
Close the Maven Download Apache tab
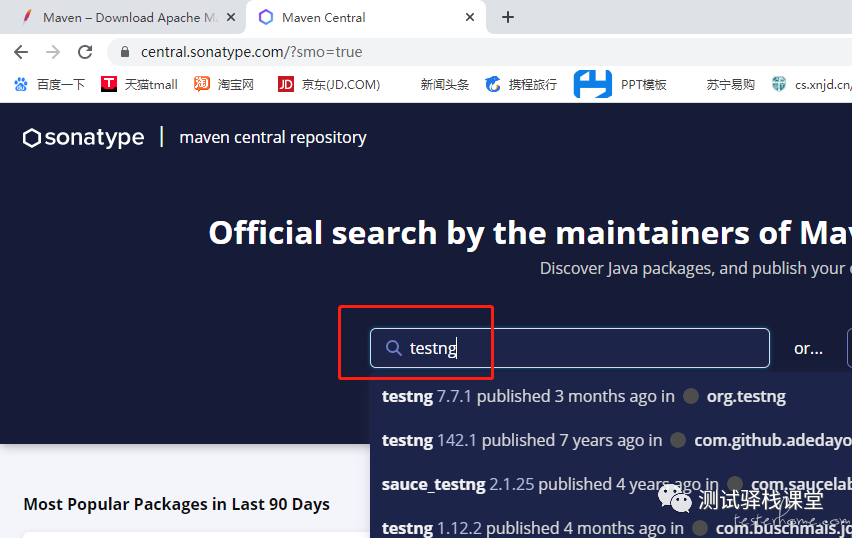231,17
